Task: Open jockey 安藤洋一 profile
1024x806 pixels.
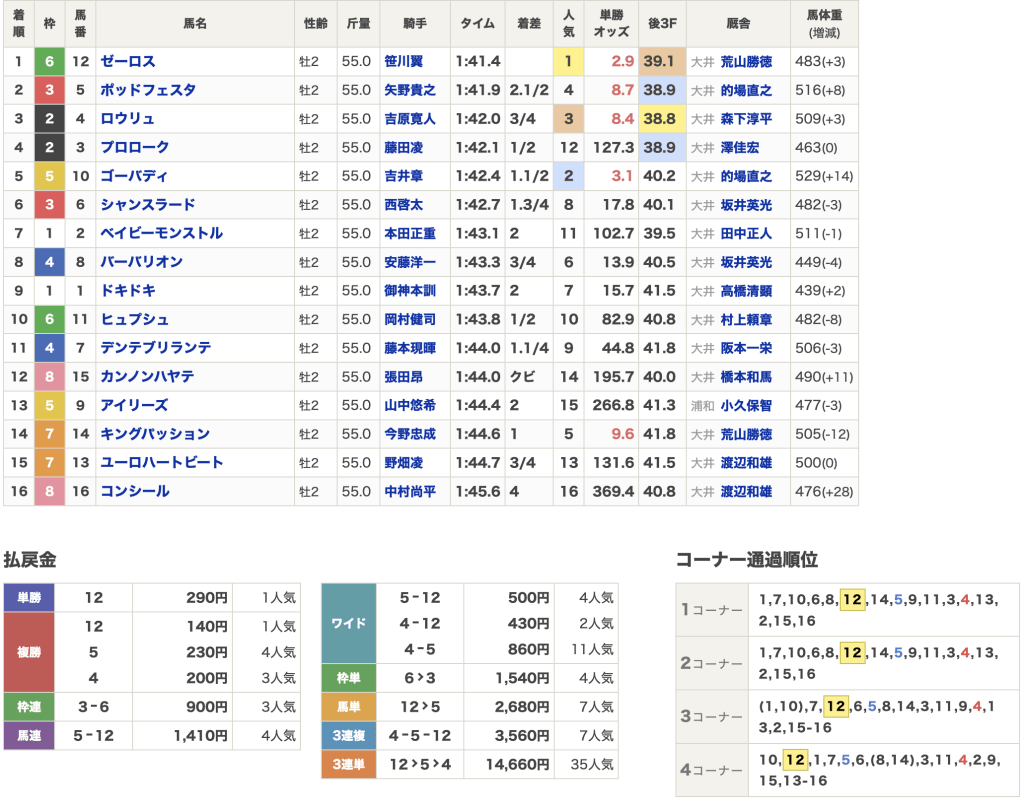Action: click(409, 262)
